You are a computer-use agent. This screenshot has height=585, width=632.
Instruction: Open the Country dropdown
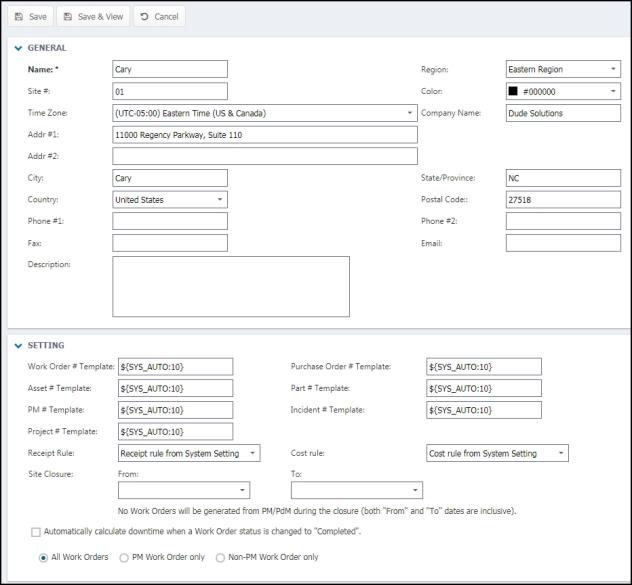170,200
